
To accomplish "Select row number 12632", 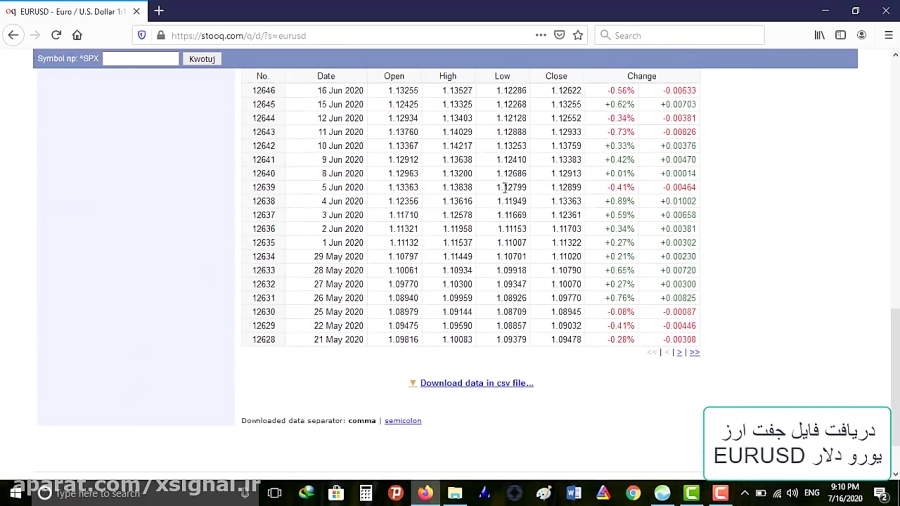I will click(263, 284).
